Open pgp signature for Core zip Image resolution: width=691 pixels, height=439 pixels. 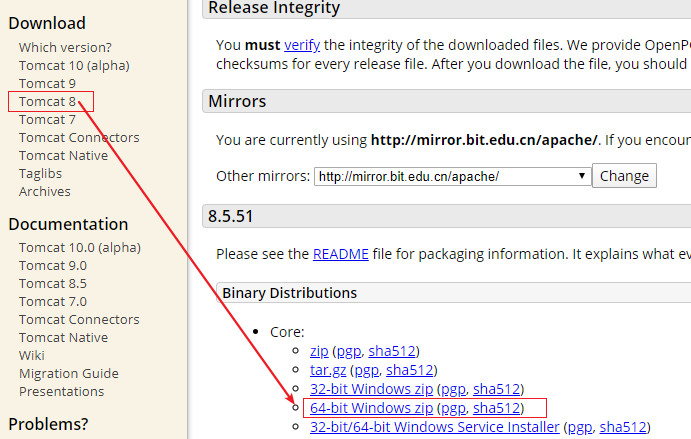349,352
